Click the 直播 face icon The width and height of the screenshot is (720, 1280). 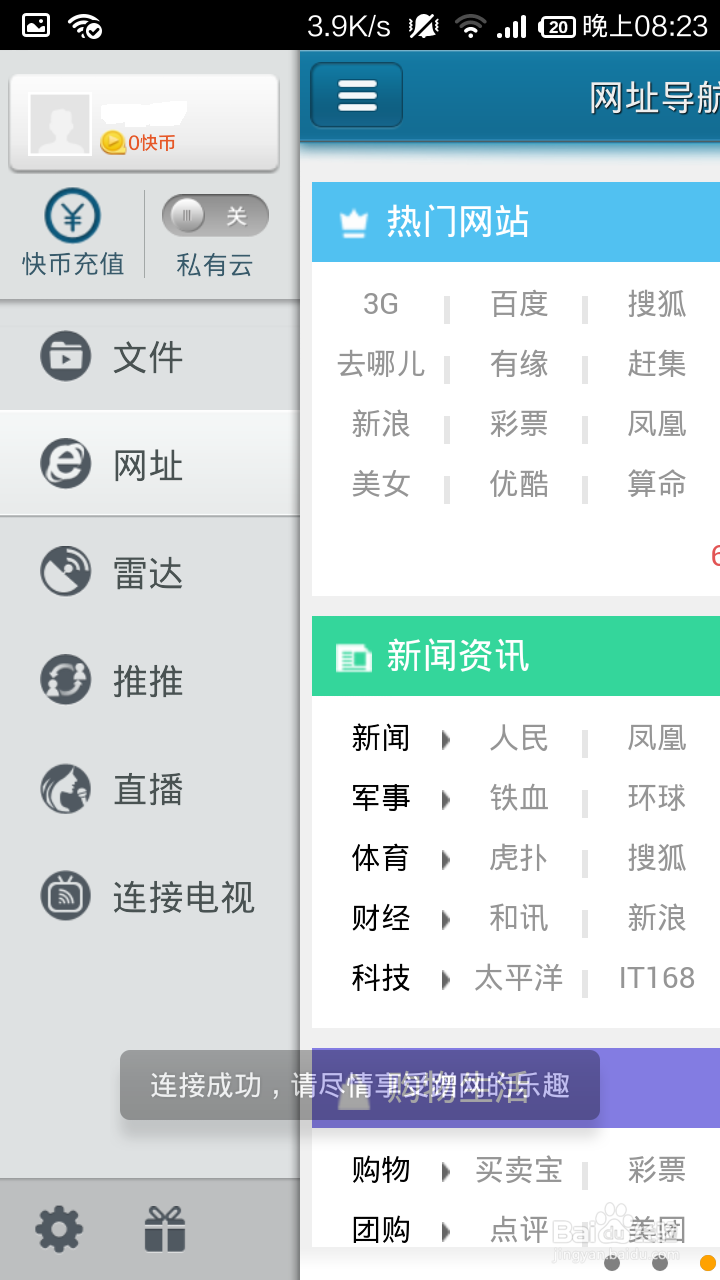tap(66, 788)
